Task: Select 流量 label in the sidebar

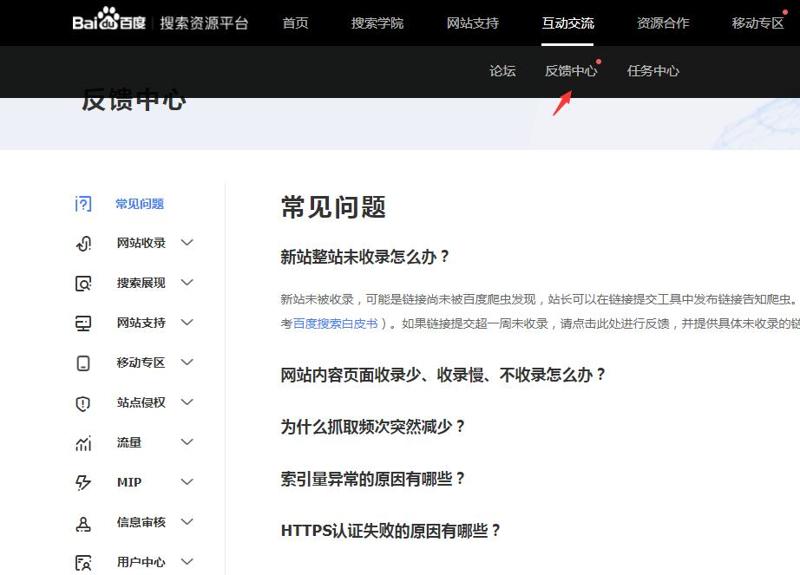Action: pyautogui.click(x=129, y=442)
